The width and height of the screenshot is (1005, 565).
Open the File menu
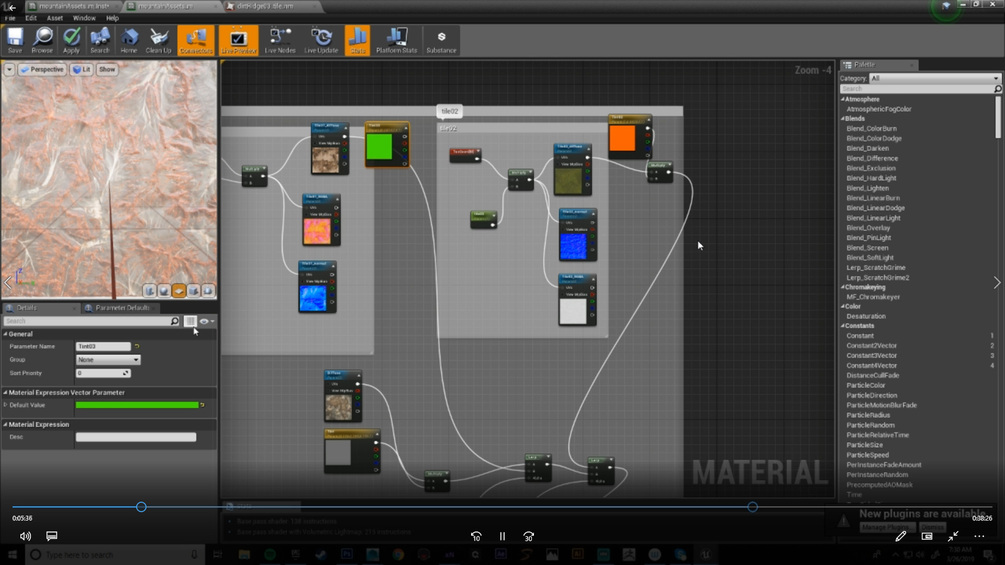click(x=10, y=18)
